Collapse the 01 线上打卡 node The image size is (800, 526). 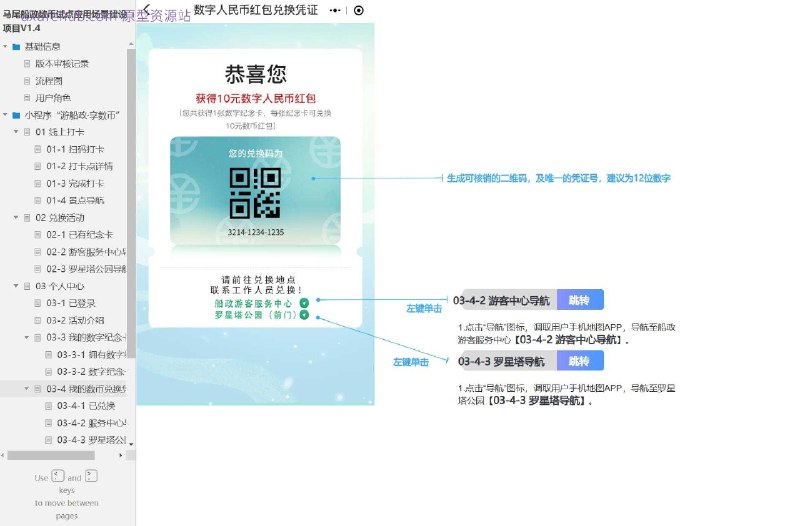pos(16,132)
